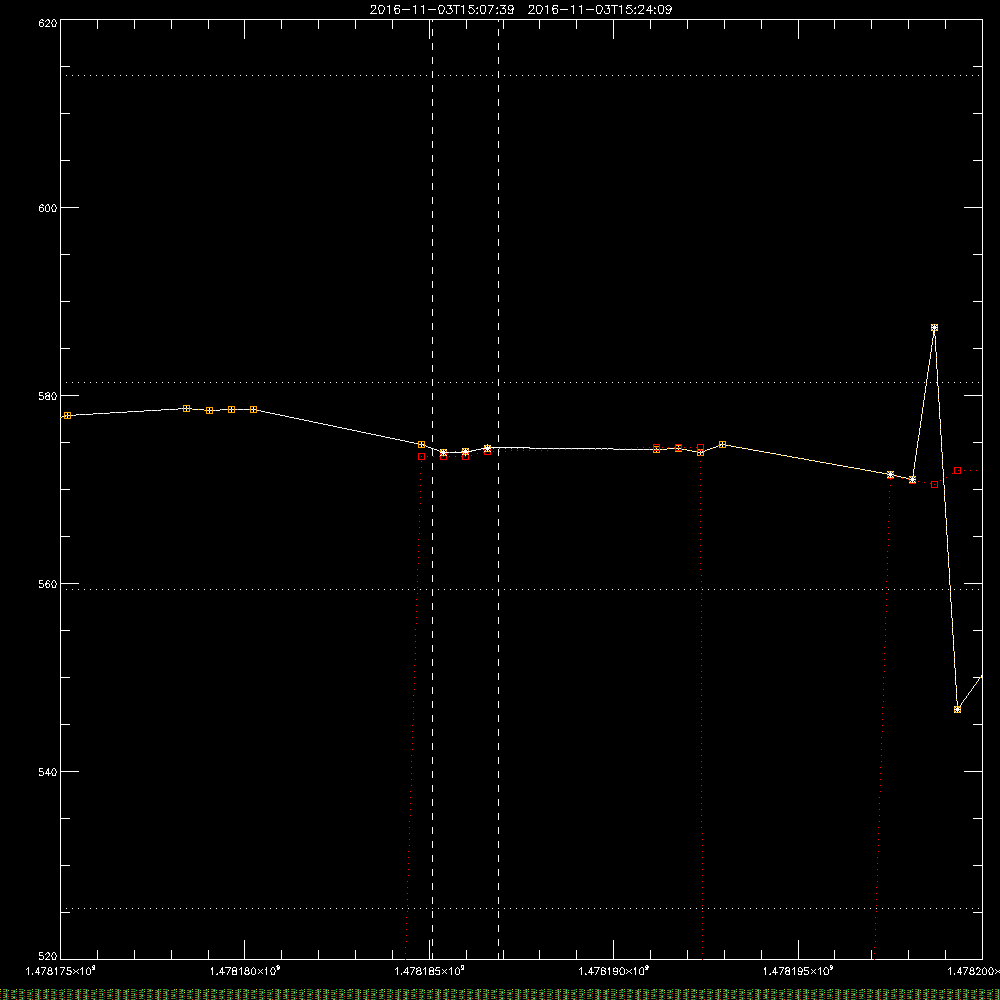The width and height of the screenshot is (1000, 1000).
Task: Select the y-axis label 540
Action: 48,772
